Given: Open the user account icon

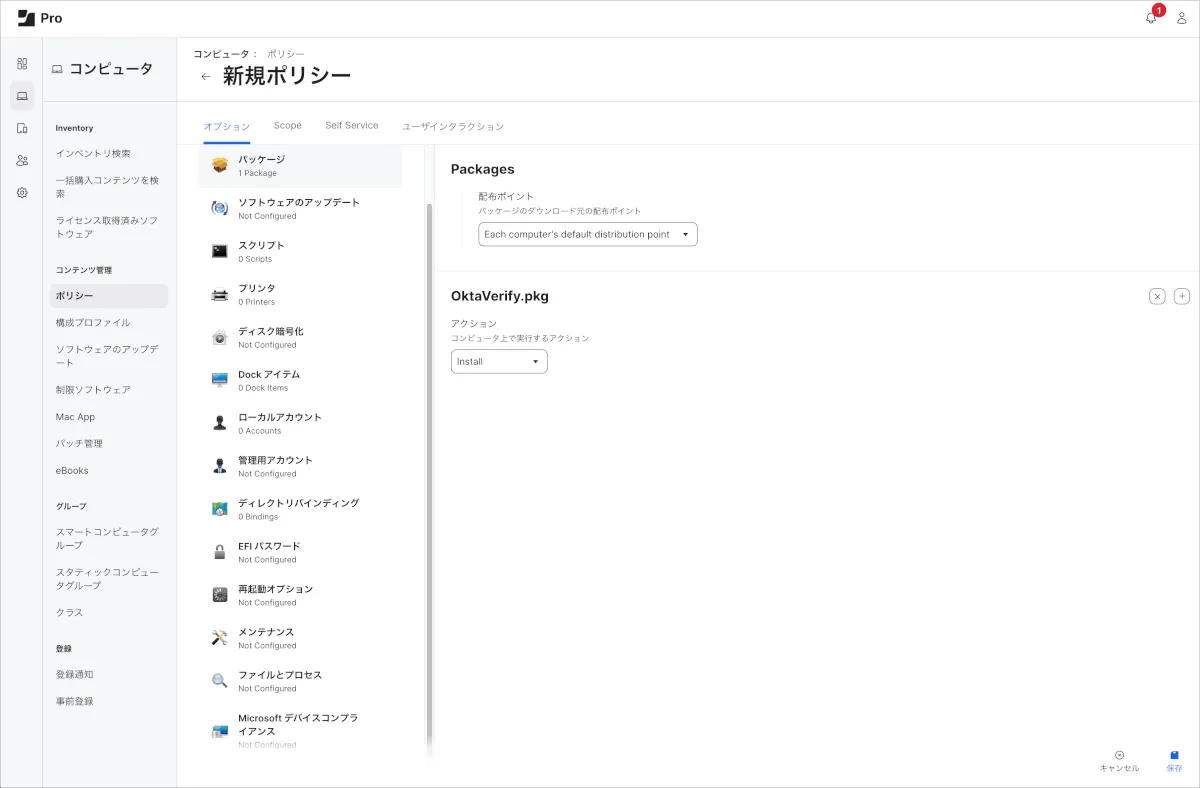Looking at the screenshot, I should click(x=1181, y=18).
